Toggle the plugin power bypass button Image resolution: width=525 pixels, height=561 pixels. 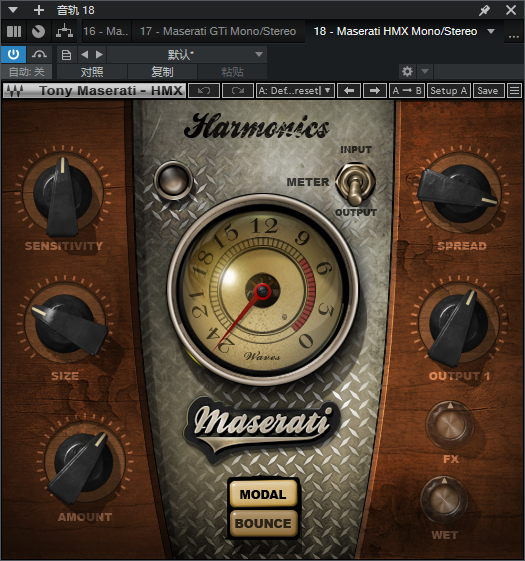(x=13, y=54)
